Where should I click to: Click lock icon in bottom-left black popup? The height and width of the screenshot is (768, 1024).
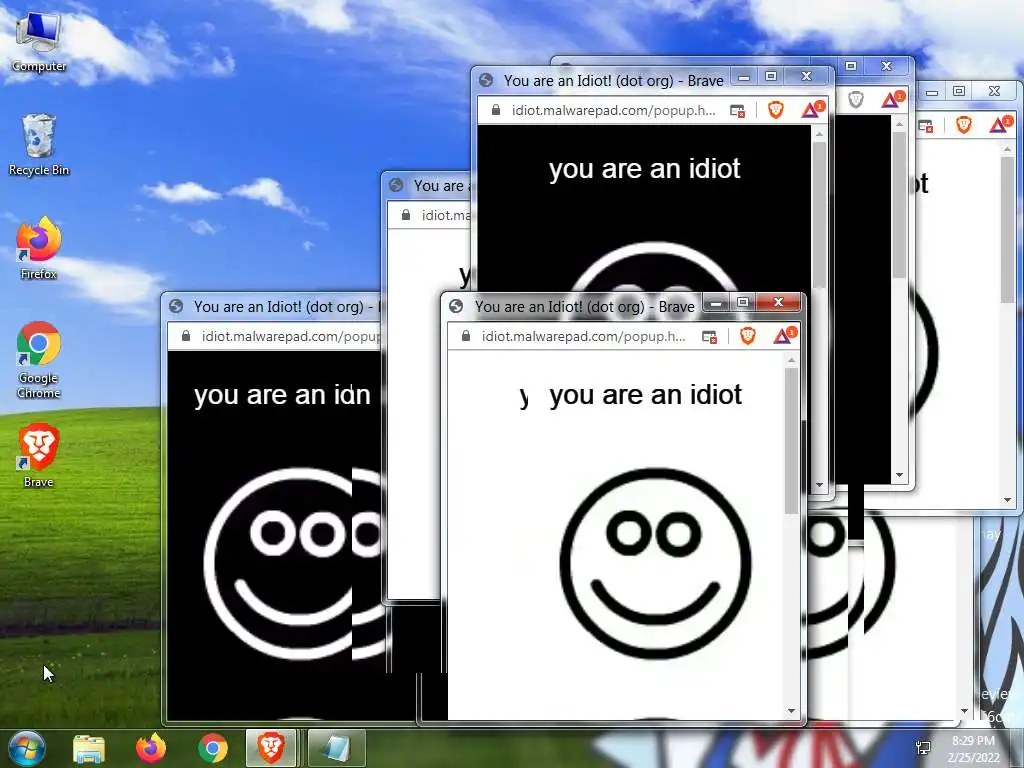pos(186,336)
